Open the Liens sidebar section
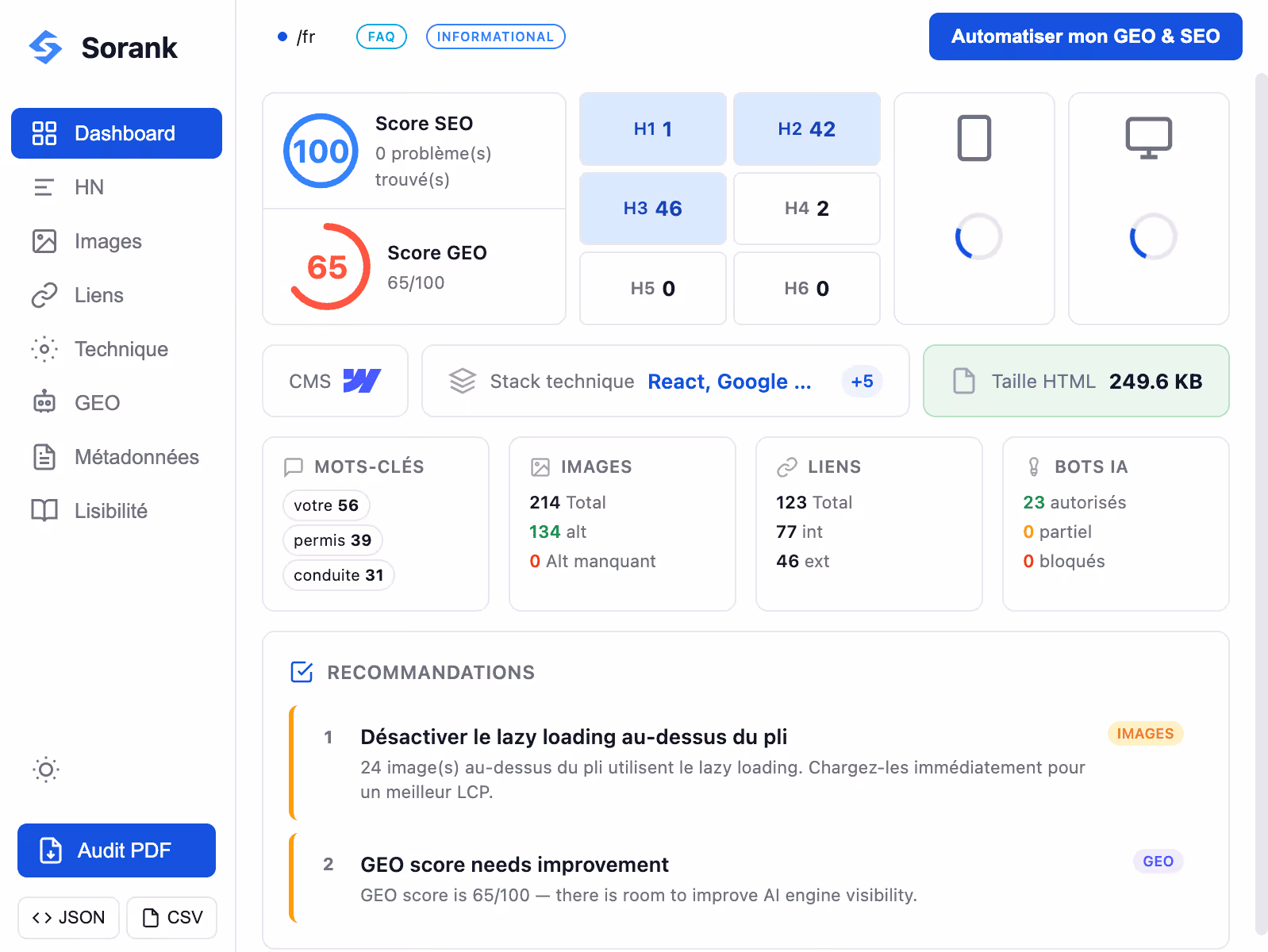 (117, 295)
